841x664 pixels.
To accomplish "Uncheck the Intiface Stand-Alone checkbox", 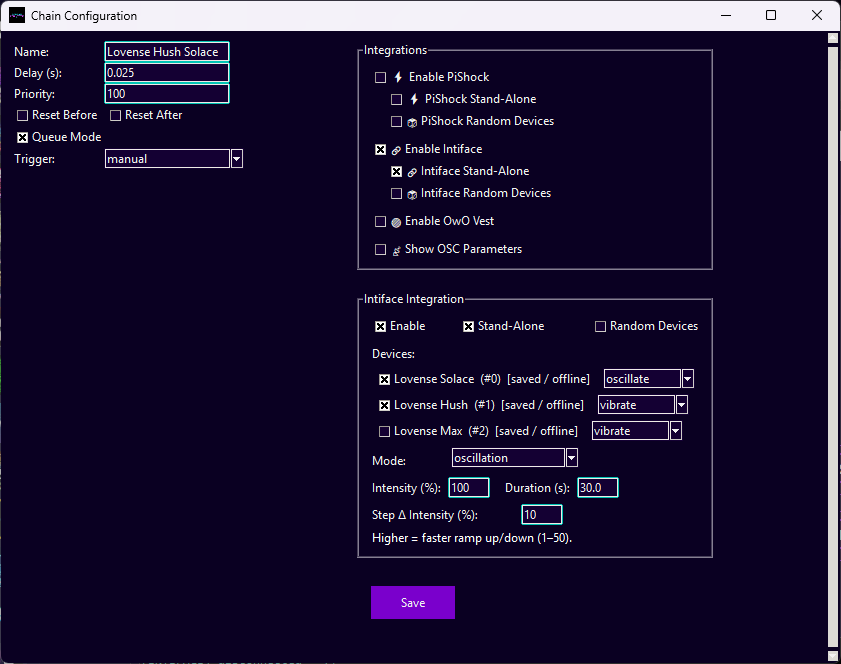I will point(396,172).
